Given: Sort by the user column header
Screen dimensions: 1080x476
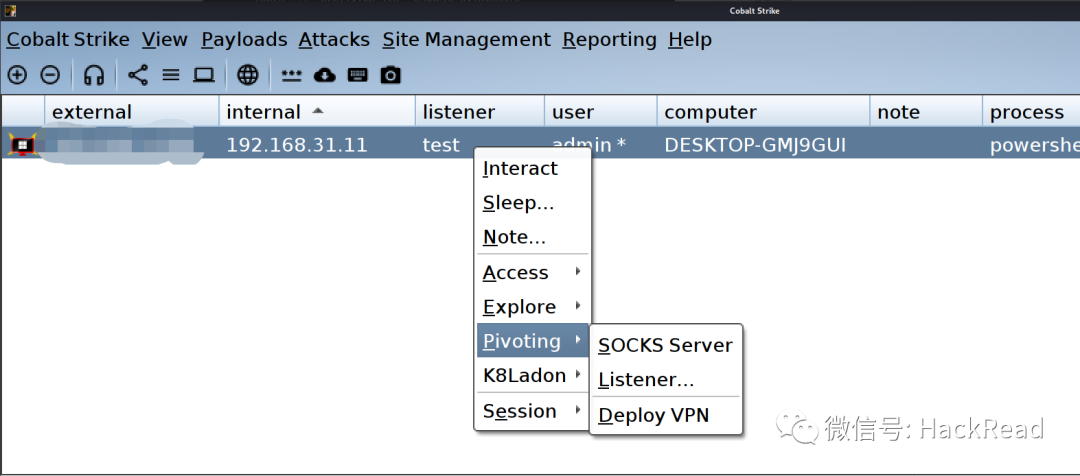Looking at the screenshot, I should pyautogui.click(x=601, y=112).
